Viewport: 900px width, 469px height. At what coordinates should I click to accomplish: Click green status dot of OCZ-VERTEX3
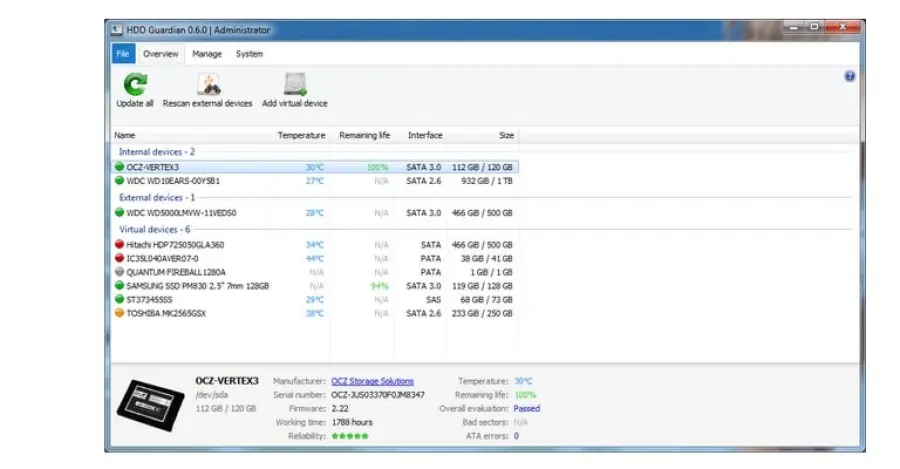point(119,167)
